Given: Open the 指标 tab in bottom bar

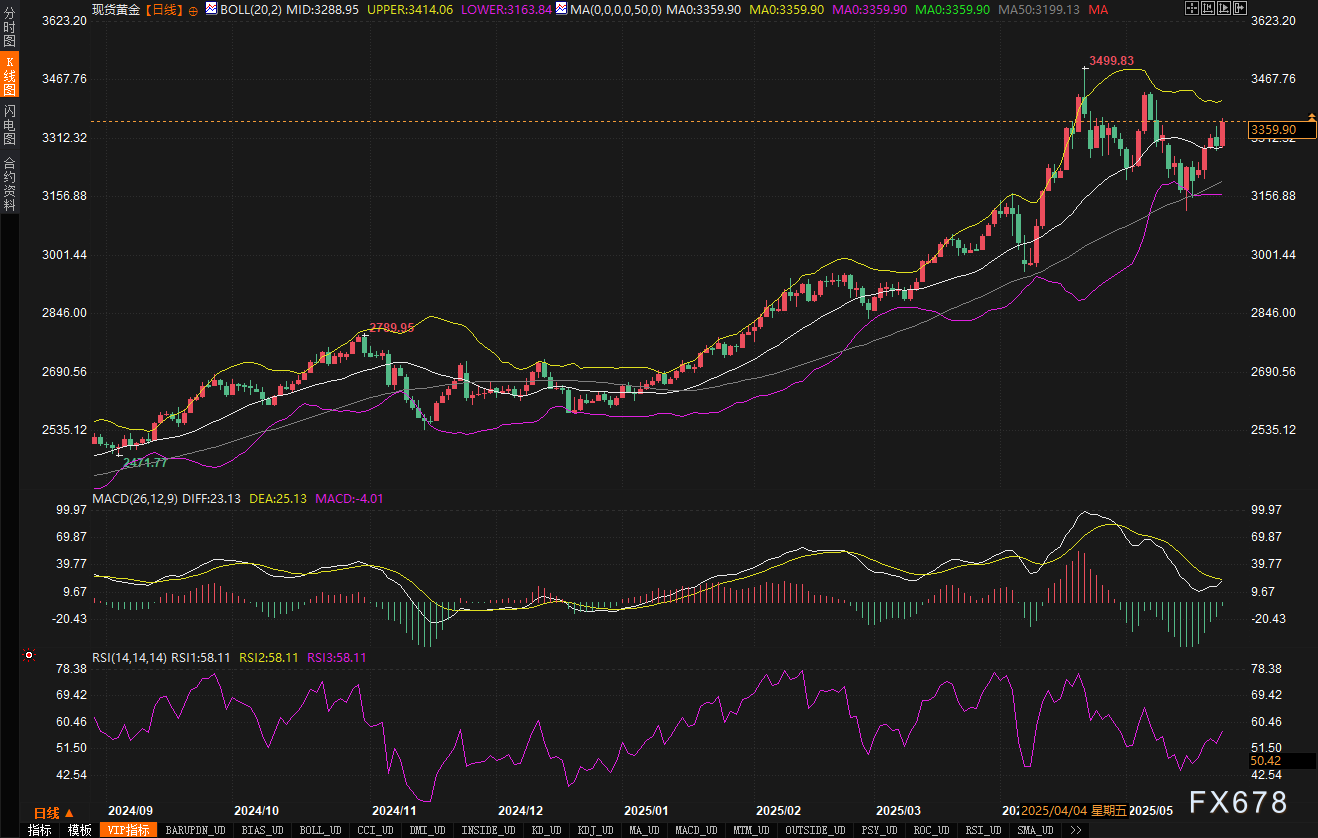Looking at the screenshot, I should [40, 830].
